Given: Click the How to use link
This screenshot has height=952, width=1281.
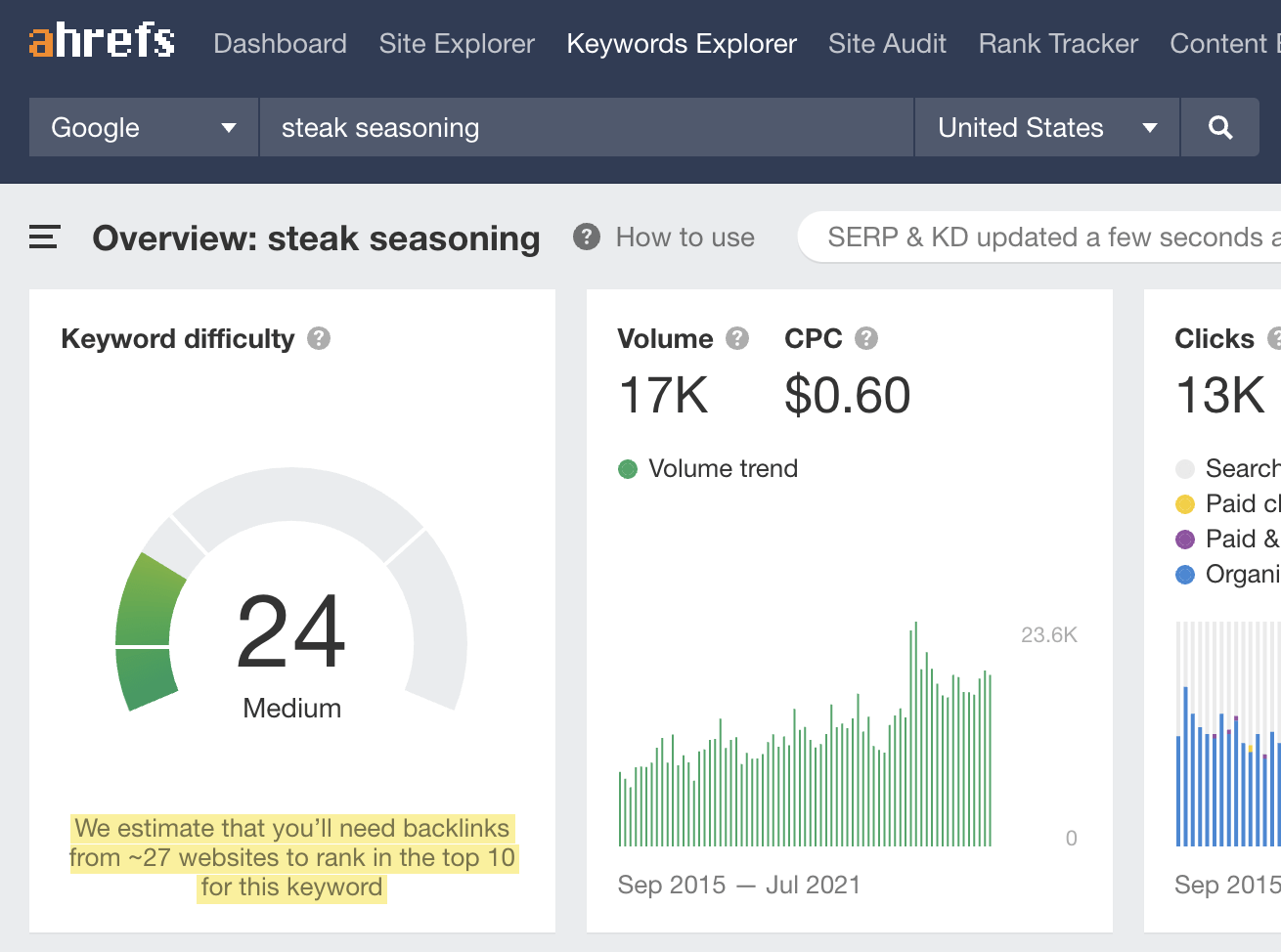Looking at the screenshot, I should click(685, 237).
